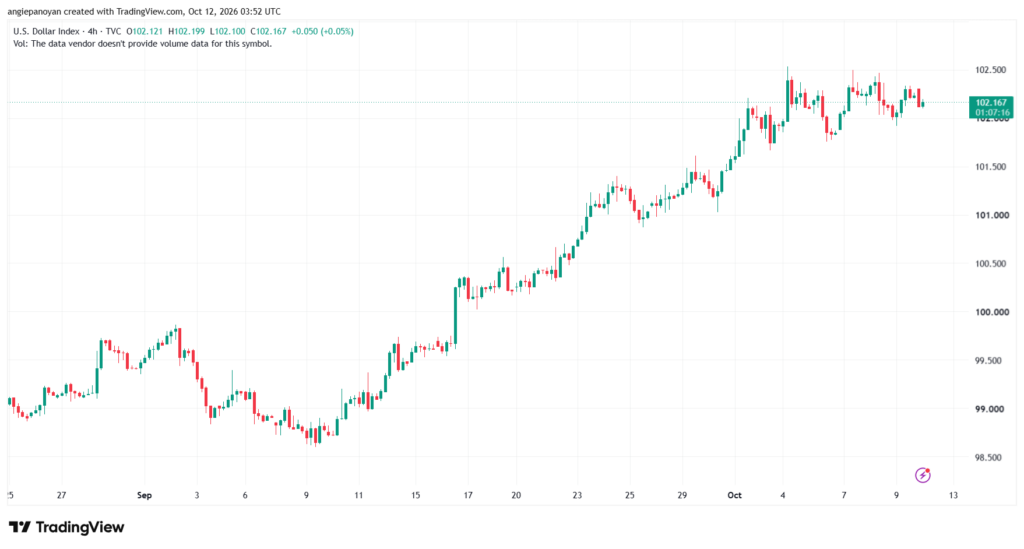Click the low value "L102.100"
Viewport: 1024px width, 549px height.
[227, 31]
